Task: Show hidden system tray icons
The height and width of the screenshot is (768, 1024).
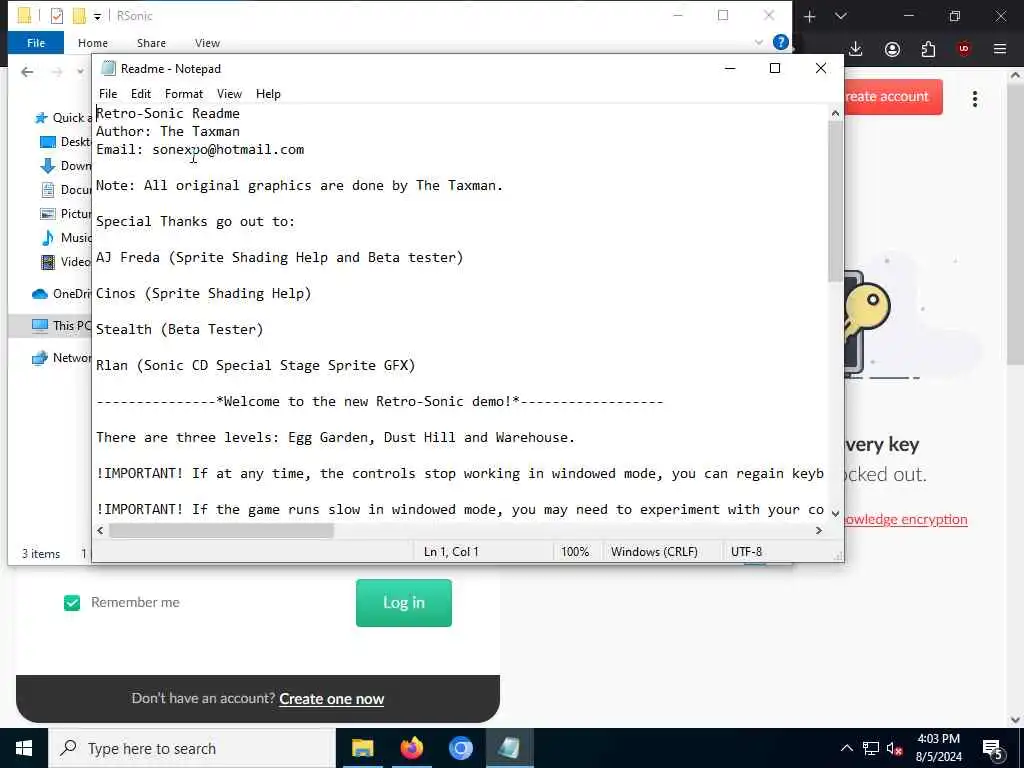Action: [x=846, y=748]
